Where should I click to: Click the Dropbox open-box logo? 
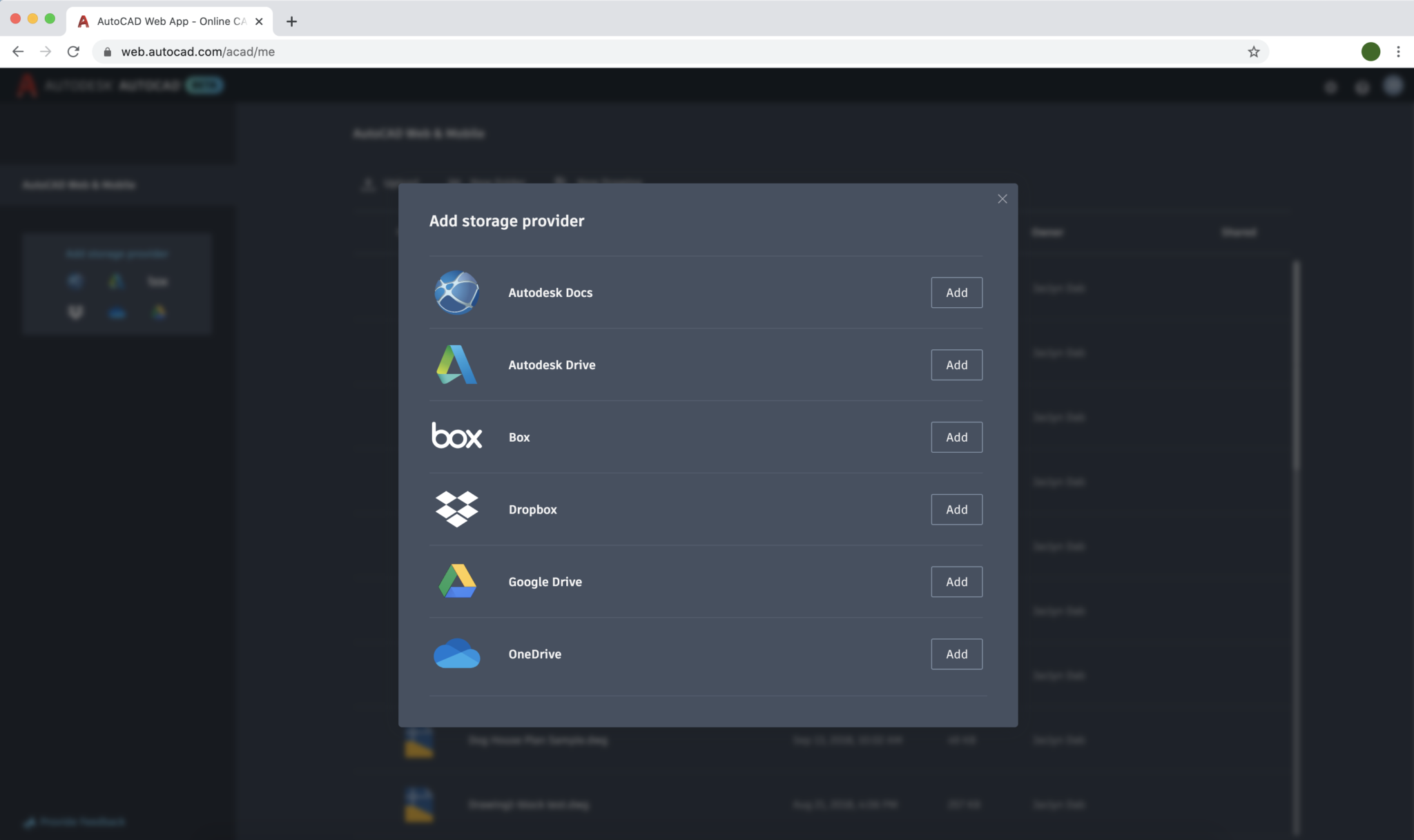[456, 509]
